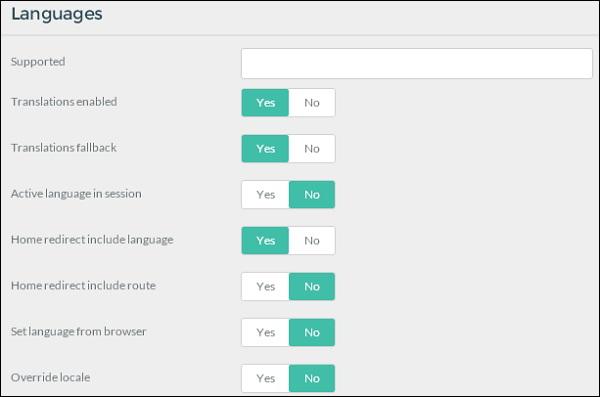Select No for Override locale

pos(312,378)
